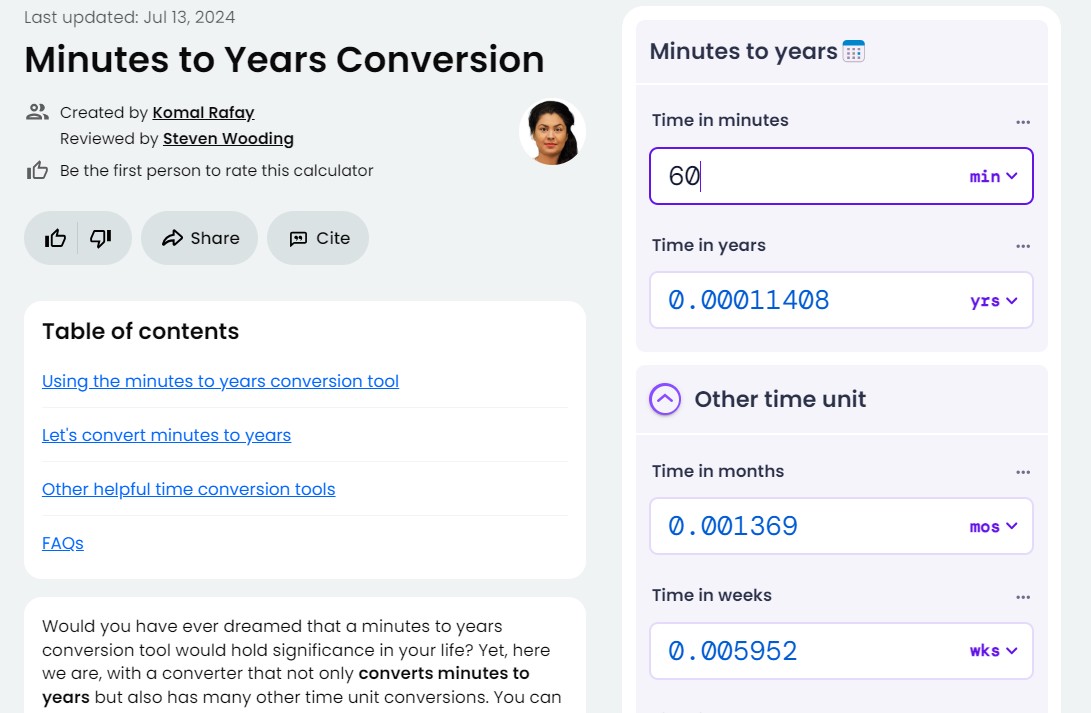Screen dimensions: 1091x713
Task: Jump to the FAQs section
Action: pyautogui.click(x=63, y=543)
